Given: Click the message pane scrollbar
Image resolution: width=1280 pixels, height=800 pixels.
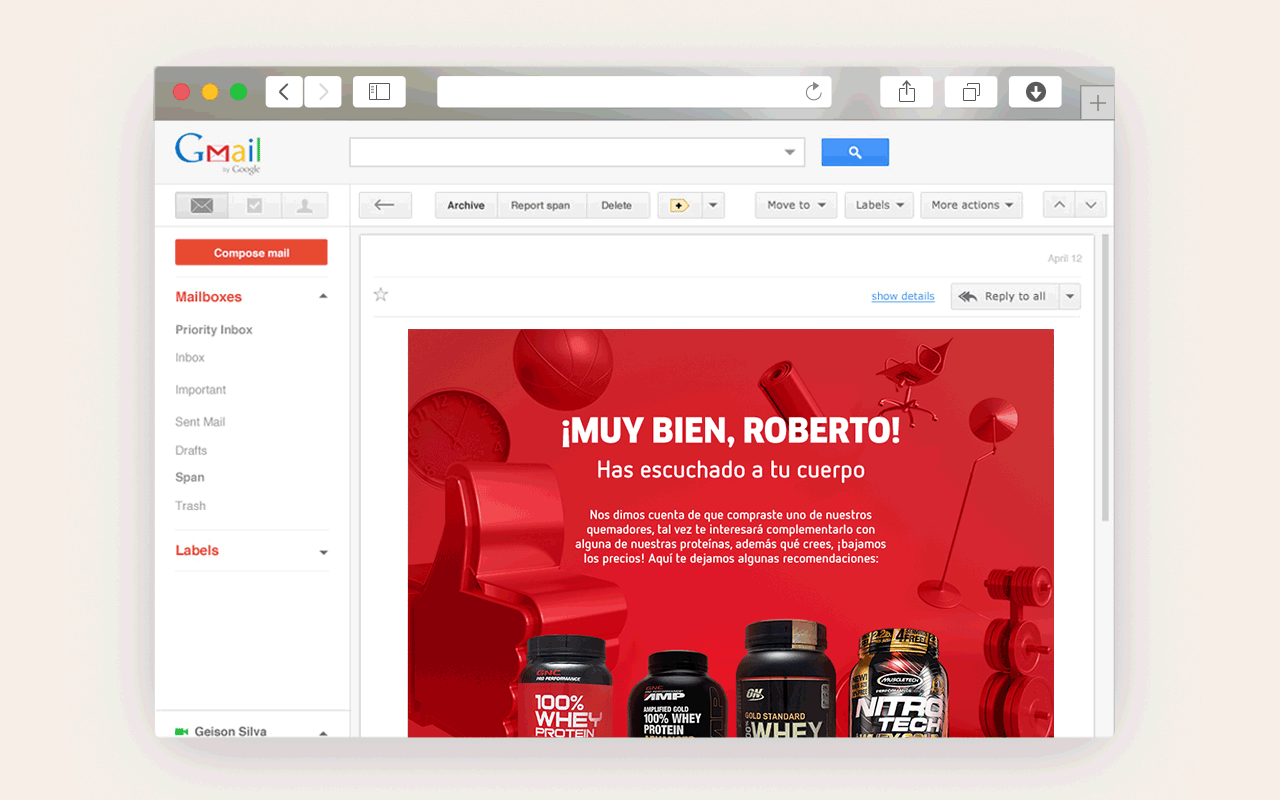Looking at the screenshot, I should click(1105, 379).
